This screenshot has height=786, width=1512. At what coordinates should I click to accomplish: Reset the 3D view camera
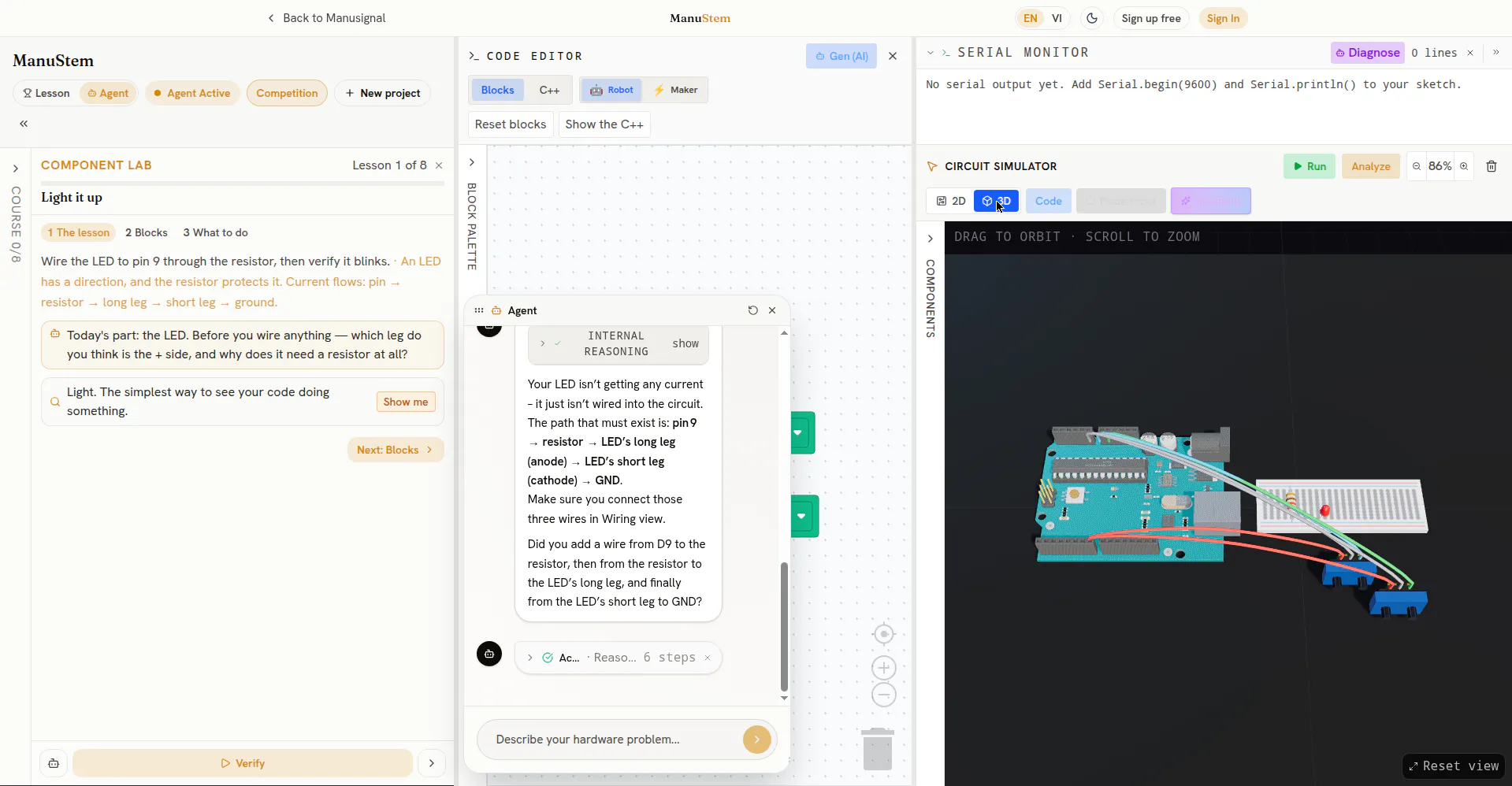1454,766
